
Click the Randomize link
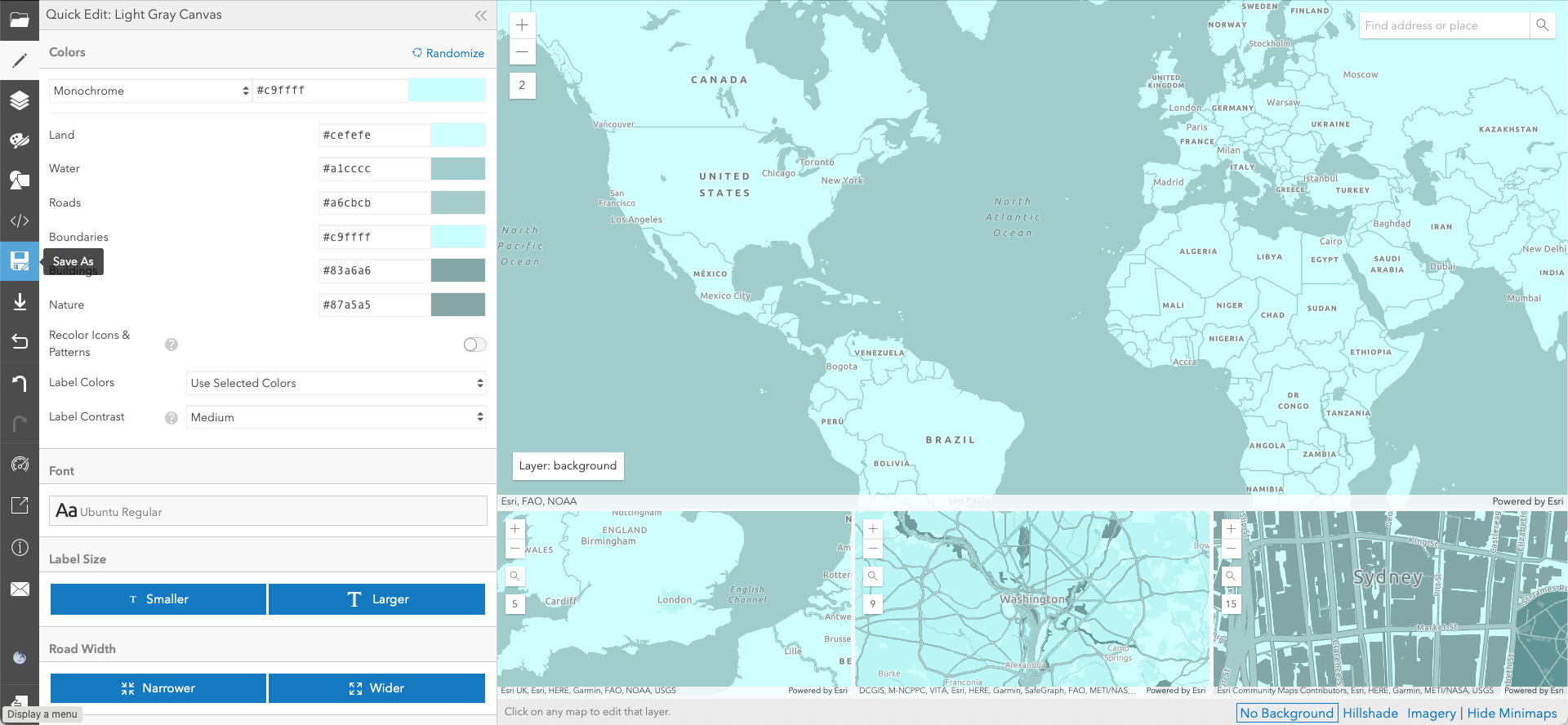click(448, 53)
